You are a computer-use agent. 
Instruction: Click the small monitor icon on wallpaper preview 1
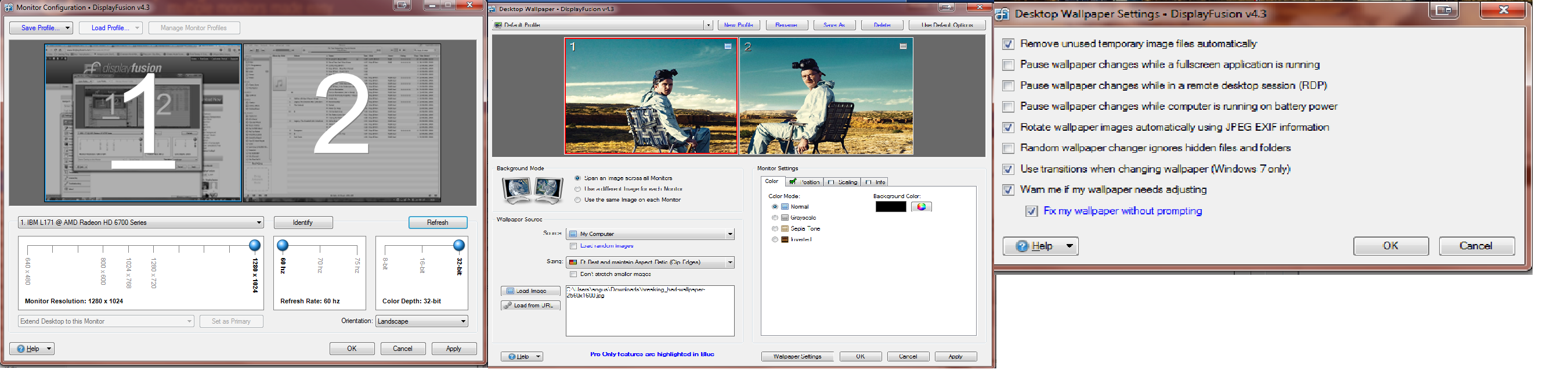(727, 46)
